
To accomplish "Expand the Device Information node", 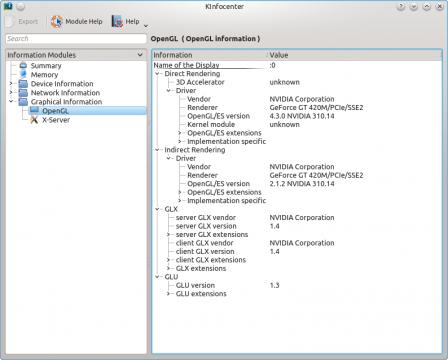I will click(x=11, y=83).
